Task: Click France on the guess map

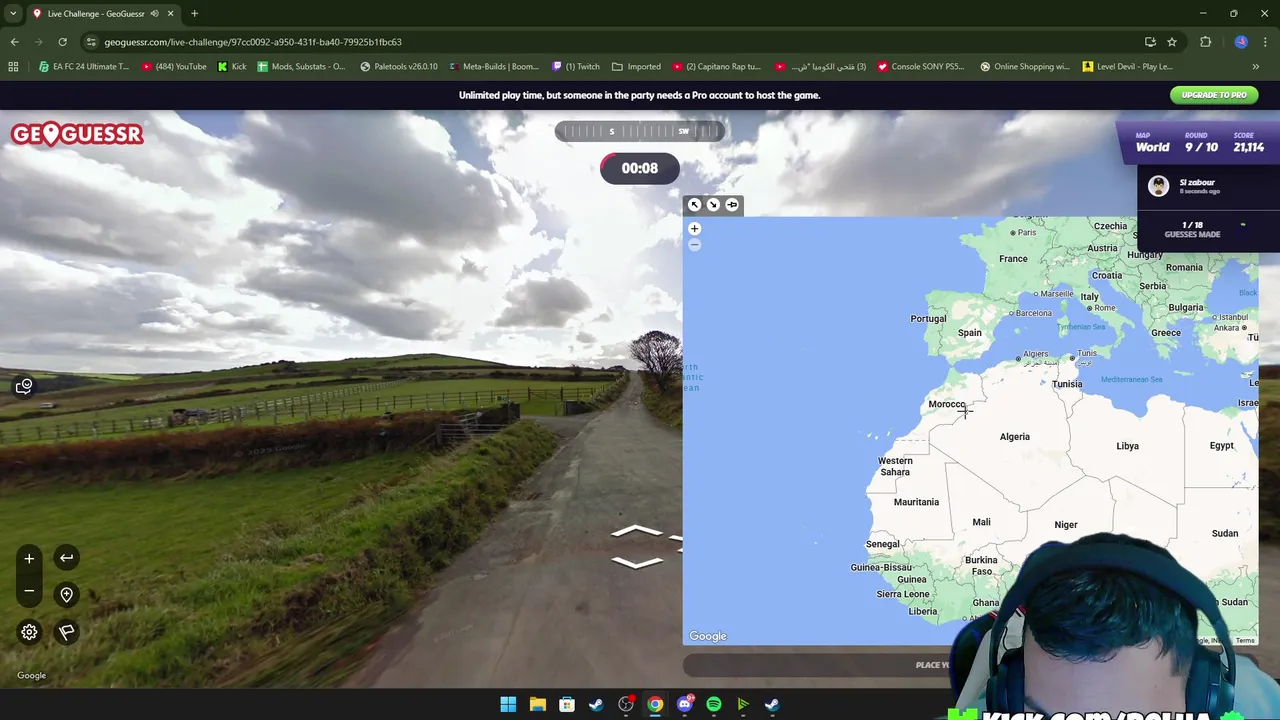Action: click(x=1013, y=259)
